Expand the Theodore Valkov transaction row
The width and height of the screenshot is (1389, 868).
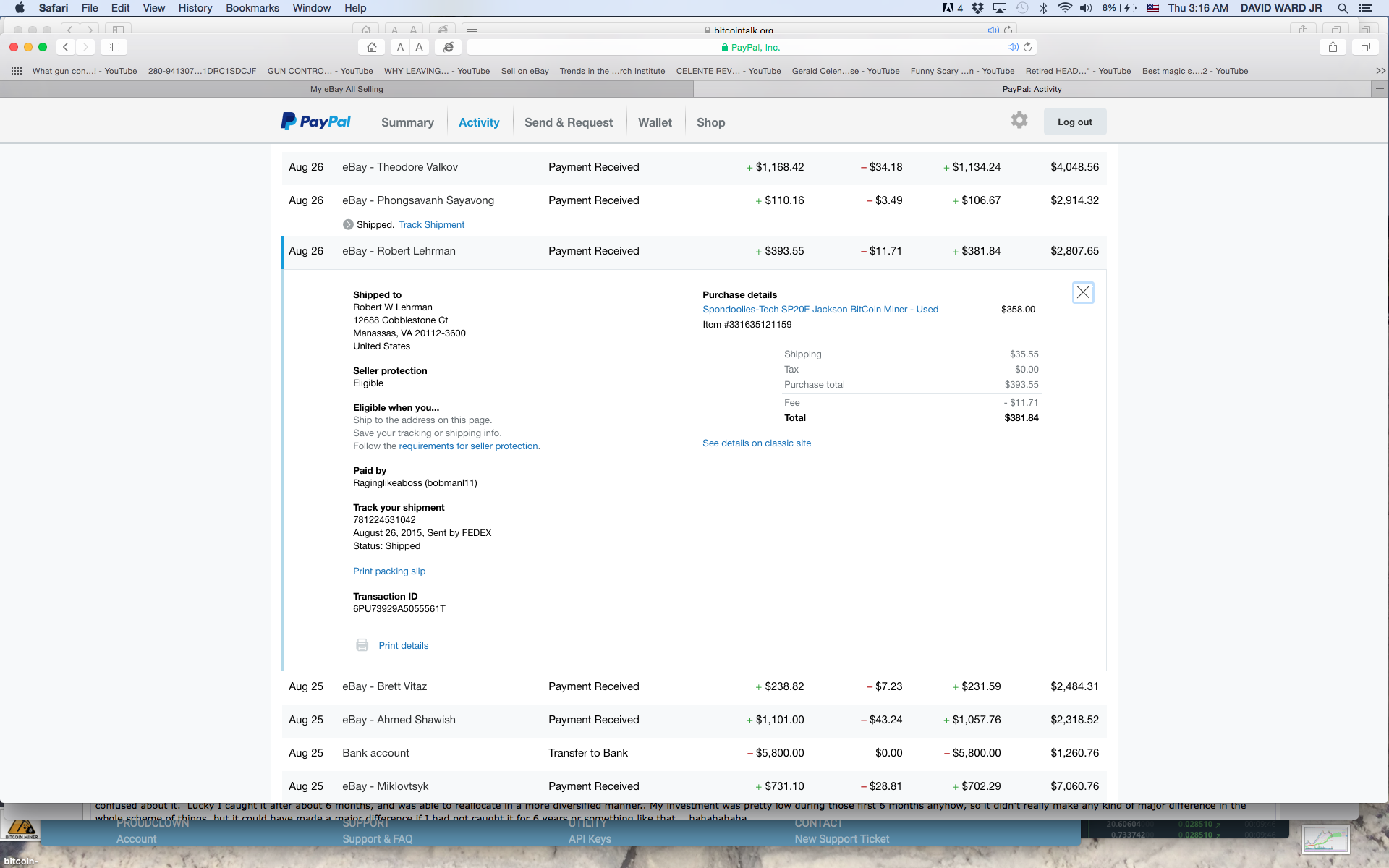click(694, 167)
